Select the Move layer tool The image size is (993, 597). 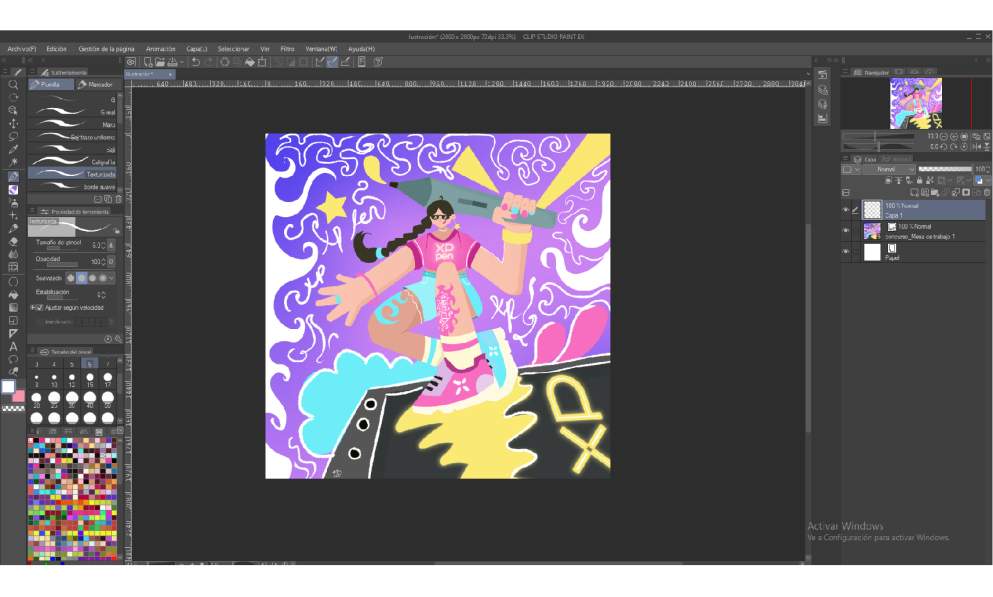pos(13,123)
